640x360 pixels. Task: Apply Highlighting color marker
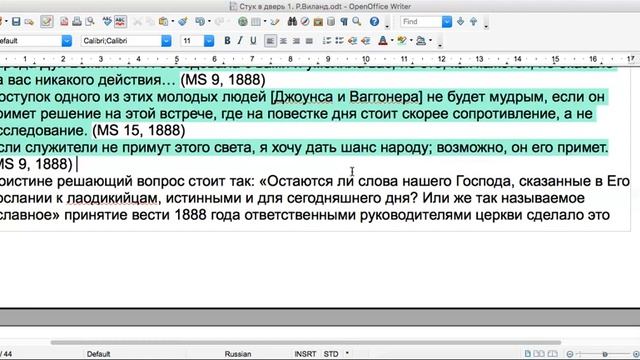[x=402, y=41]
